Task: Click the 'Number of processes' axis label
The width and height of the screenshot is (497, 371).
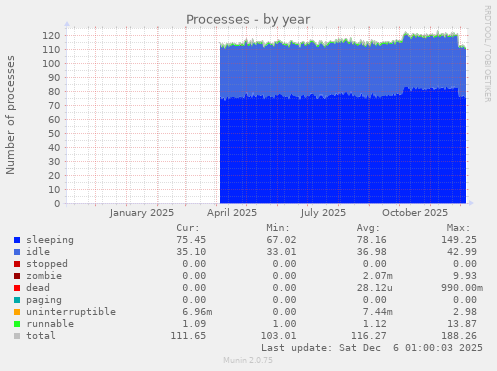Action: click(11, 115)
